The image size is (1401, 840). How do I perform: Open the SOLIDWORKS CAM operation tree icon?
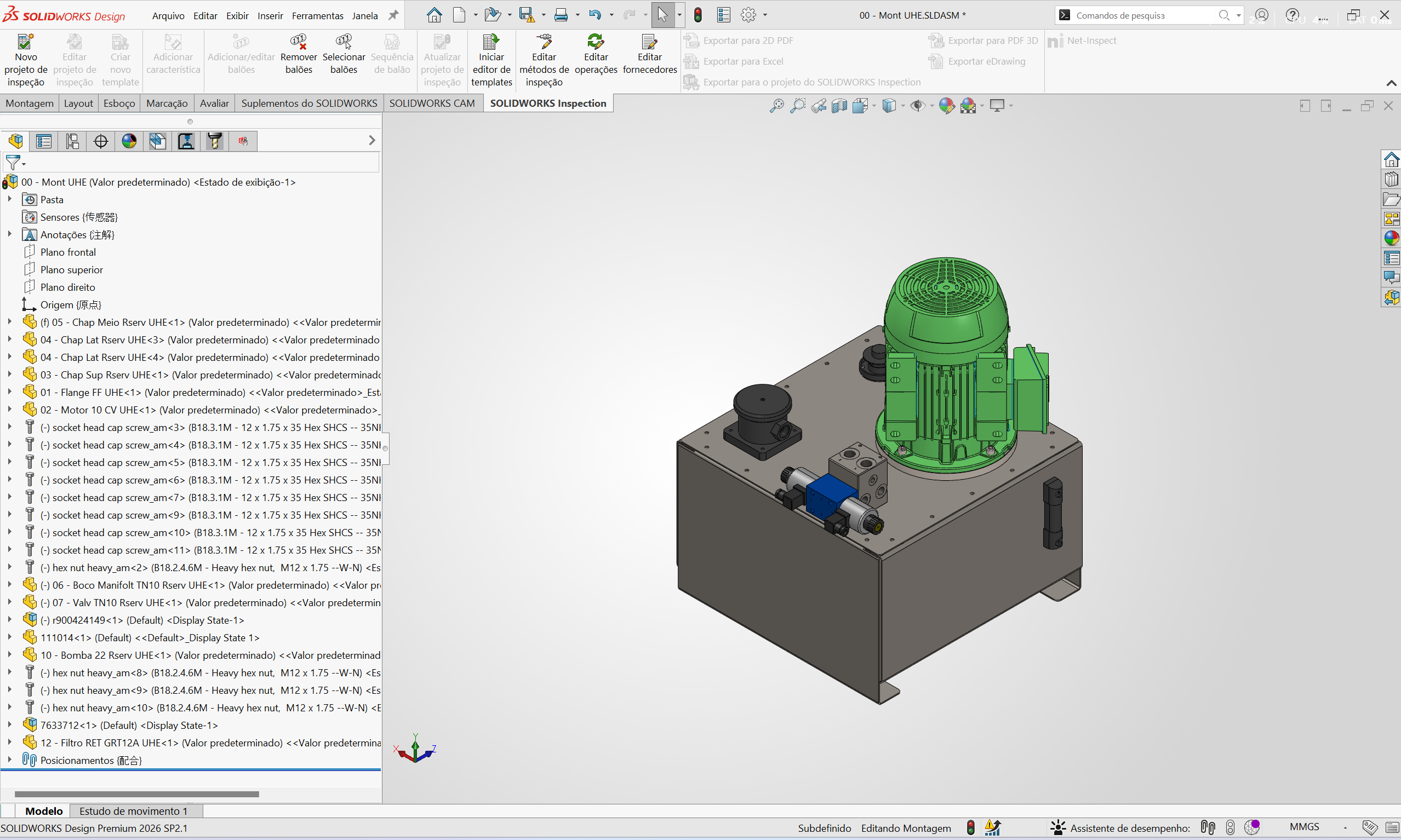pos(186,141)
